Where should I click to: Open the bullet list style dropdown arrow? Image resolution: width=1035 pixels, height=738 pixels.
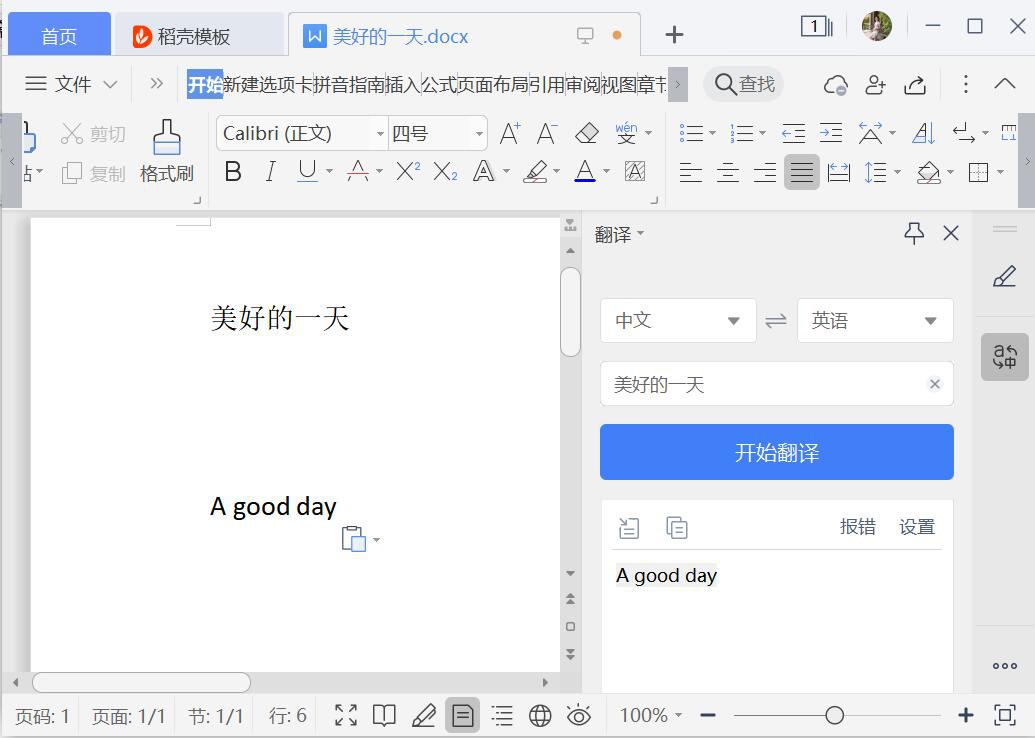coord(712,133)
